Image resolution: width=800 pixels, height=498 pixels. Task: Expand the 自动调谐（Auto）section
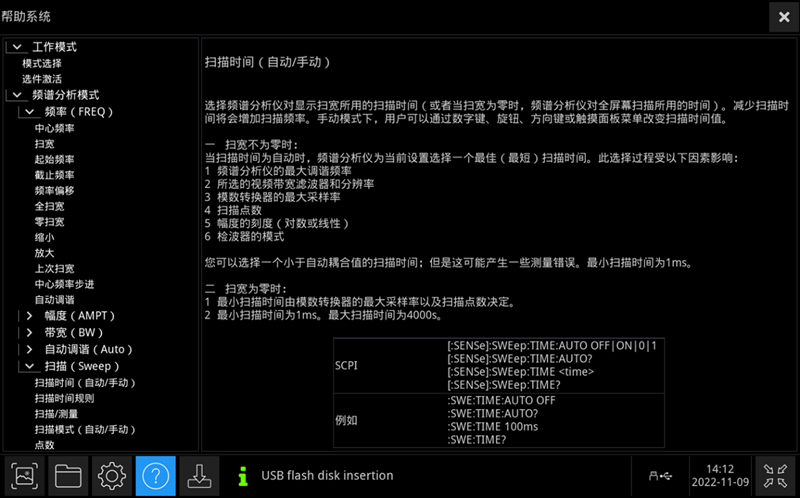29,350
